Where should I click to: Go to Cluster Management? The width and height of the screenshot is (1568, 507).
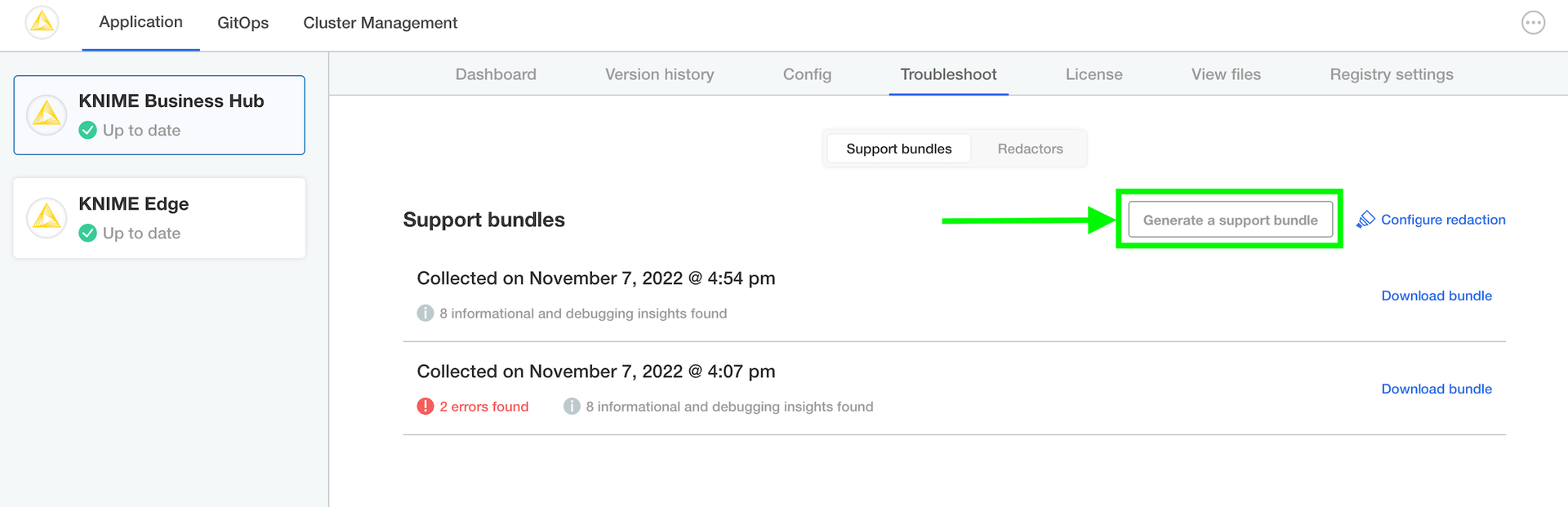(380, 23)
